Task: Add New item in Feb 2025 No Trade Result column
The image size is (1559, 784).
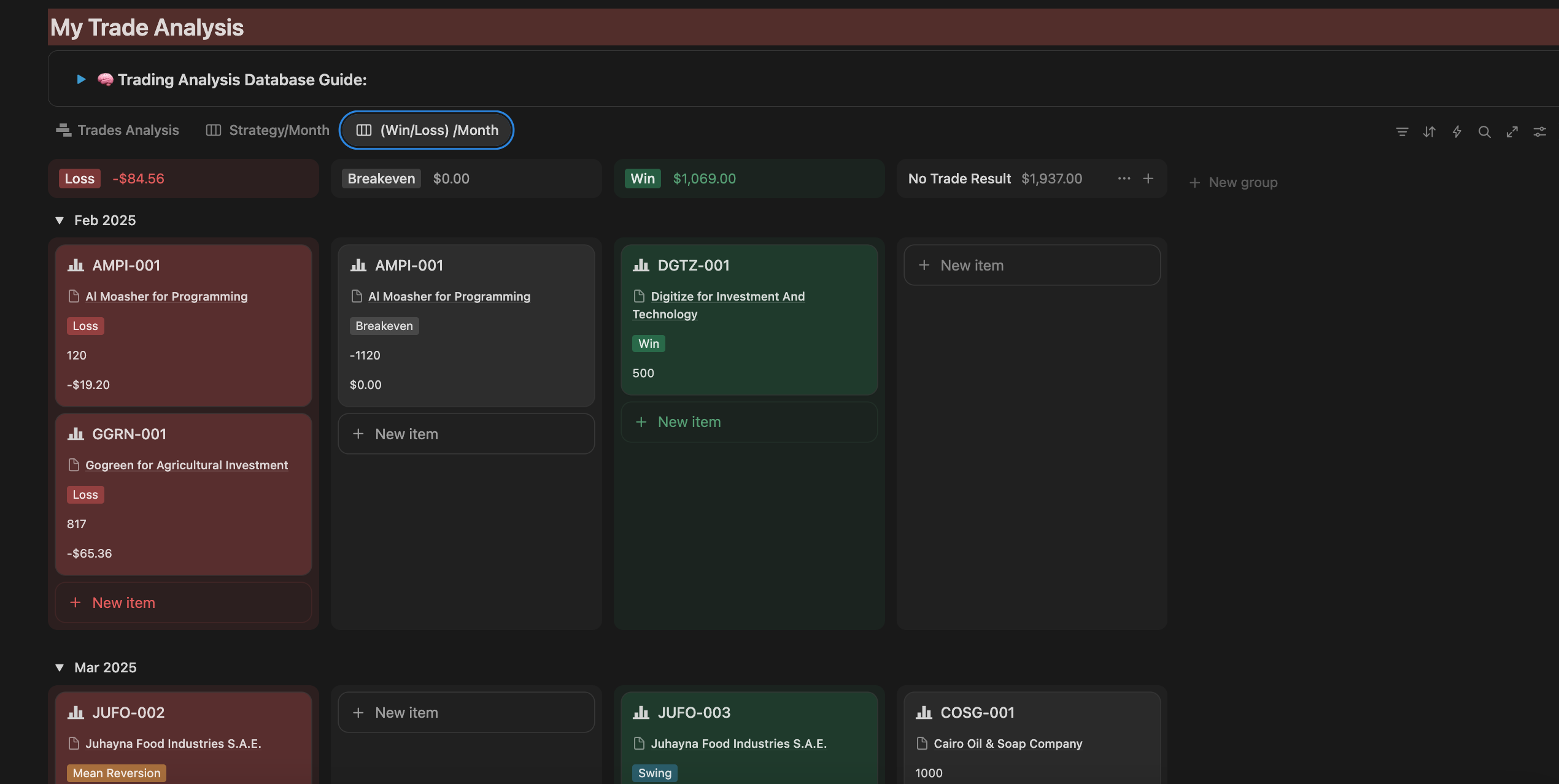Action: click(x=1032, y=265)
